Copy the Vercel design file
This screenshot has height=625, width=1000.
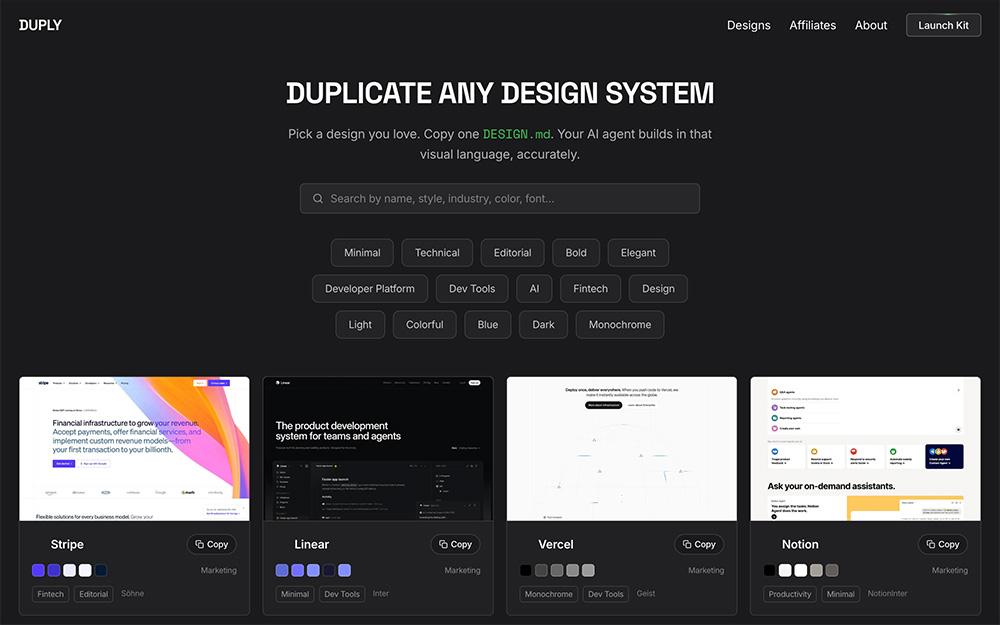699,544
